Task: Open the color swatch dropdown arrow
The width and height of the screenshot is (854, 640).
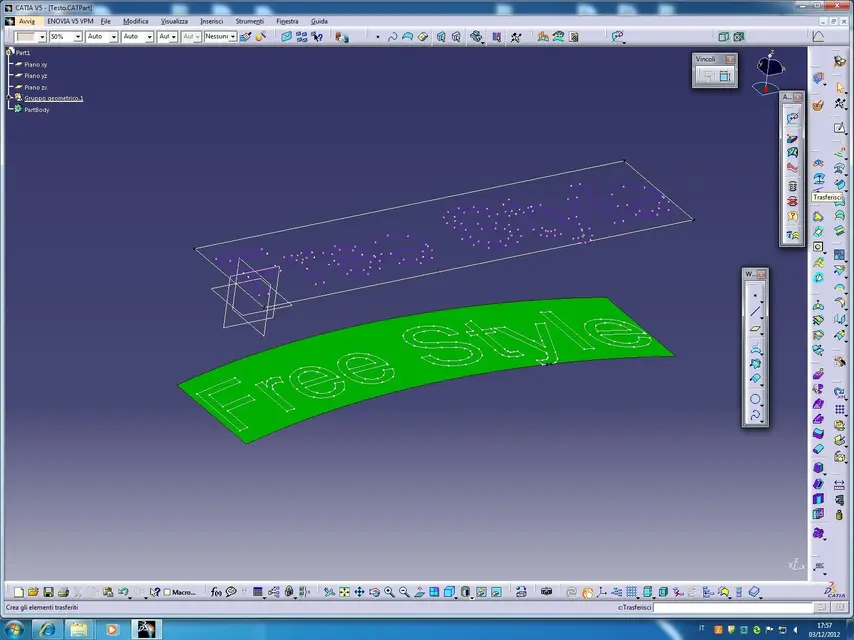Action: click(x=42, y=36)
